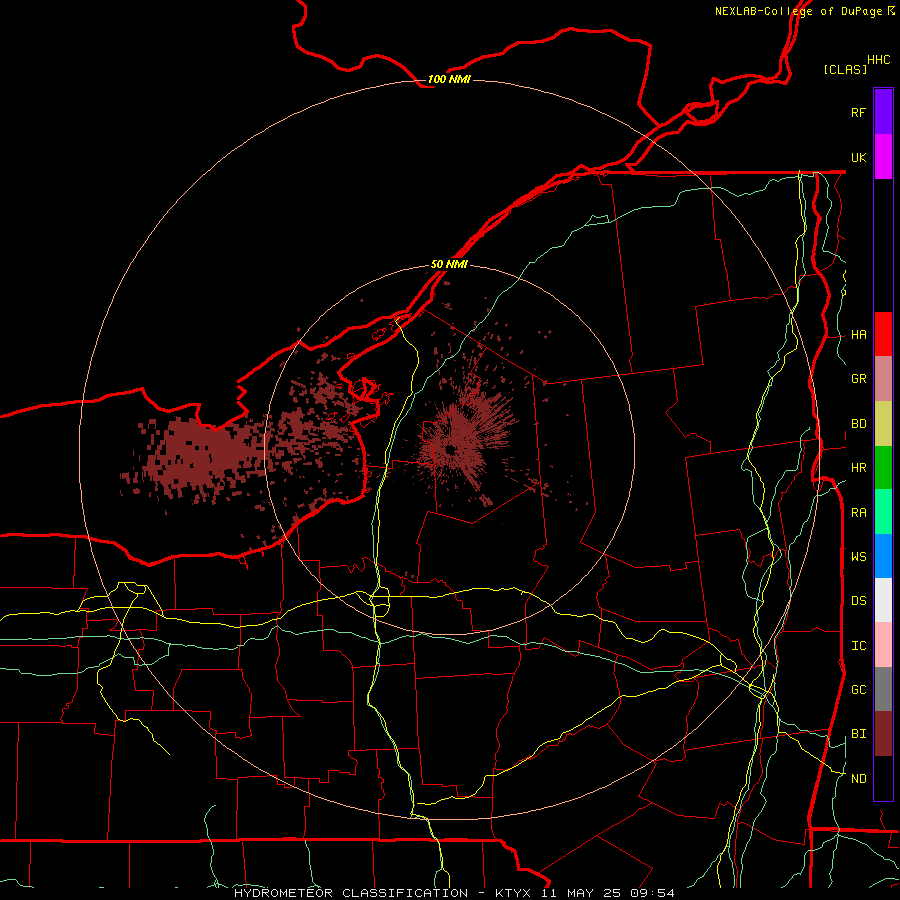The image size is (900, 900).
Task: Click the "HHC" product label
Action: point(878,59)
